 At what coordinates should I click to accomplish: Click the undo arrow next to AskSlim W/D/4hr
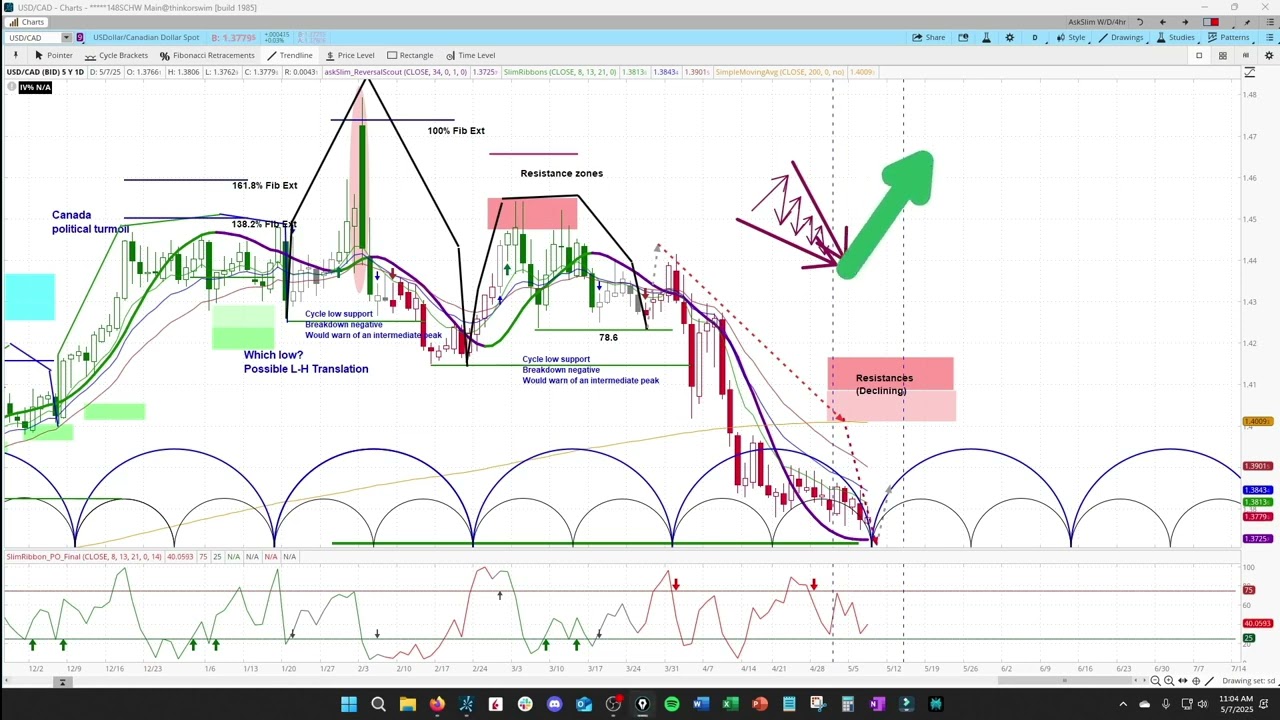coord(1140,21)
